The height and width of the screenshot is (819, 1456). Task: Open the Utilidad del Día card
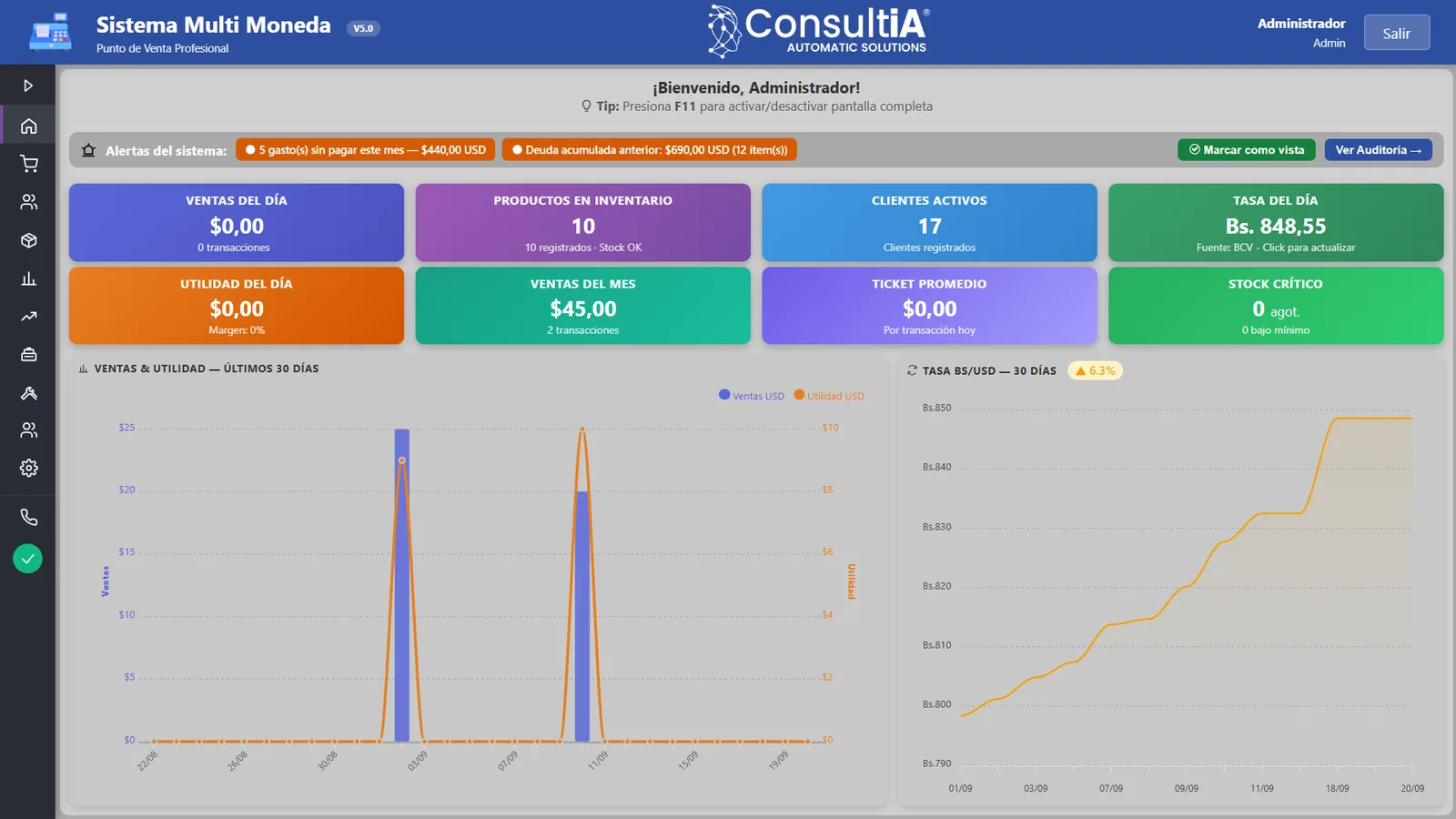237,306
